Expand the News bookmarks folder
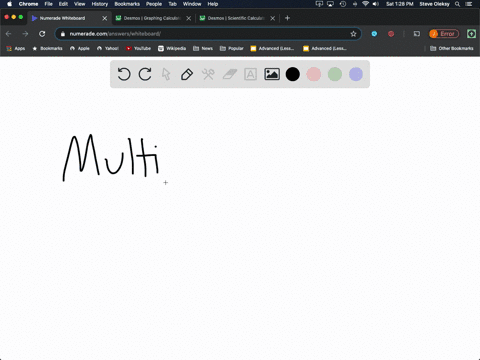Screen dimensions: 480x360 pyautogui.click(x=203, y=48)
